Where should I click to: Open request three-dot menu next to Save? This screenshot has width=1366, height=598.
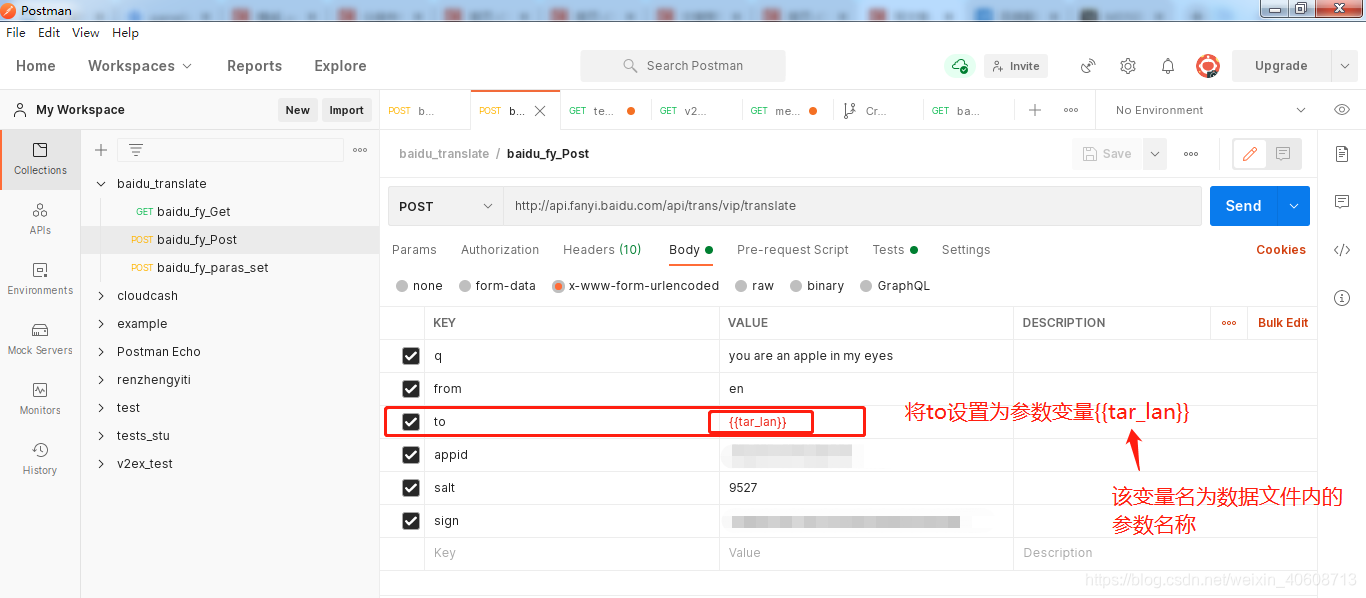(1191, 154)
